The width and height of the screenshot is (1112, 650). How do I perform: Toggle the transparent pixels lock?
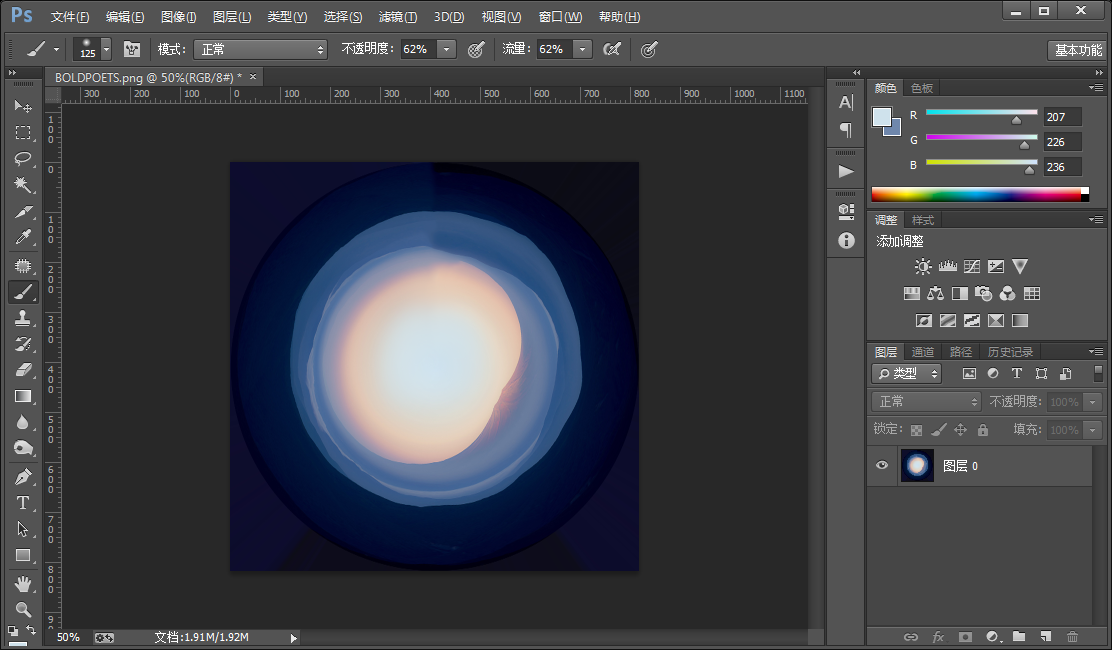pyautogui.click(x=916, y=430)
